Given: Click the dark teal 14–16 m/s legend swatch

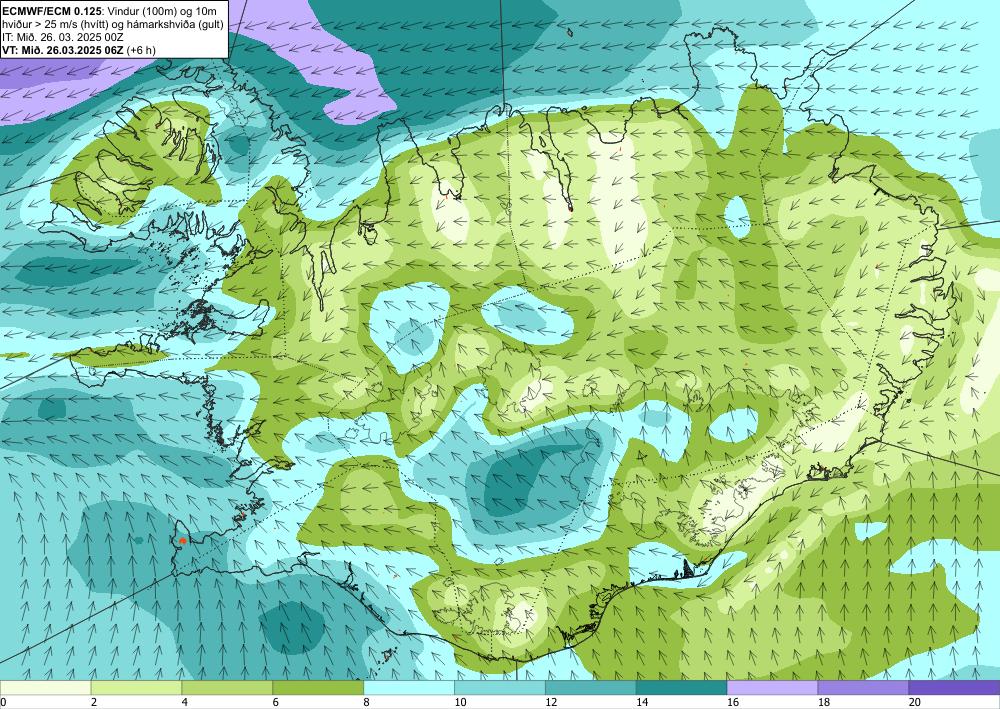Looking at the screenshot, I should 681,688.
